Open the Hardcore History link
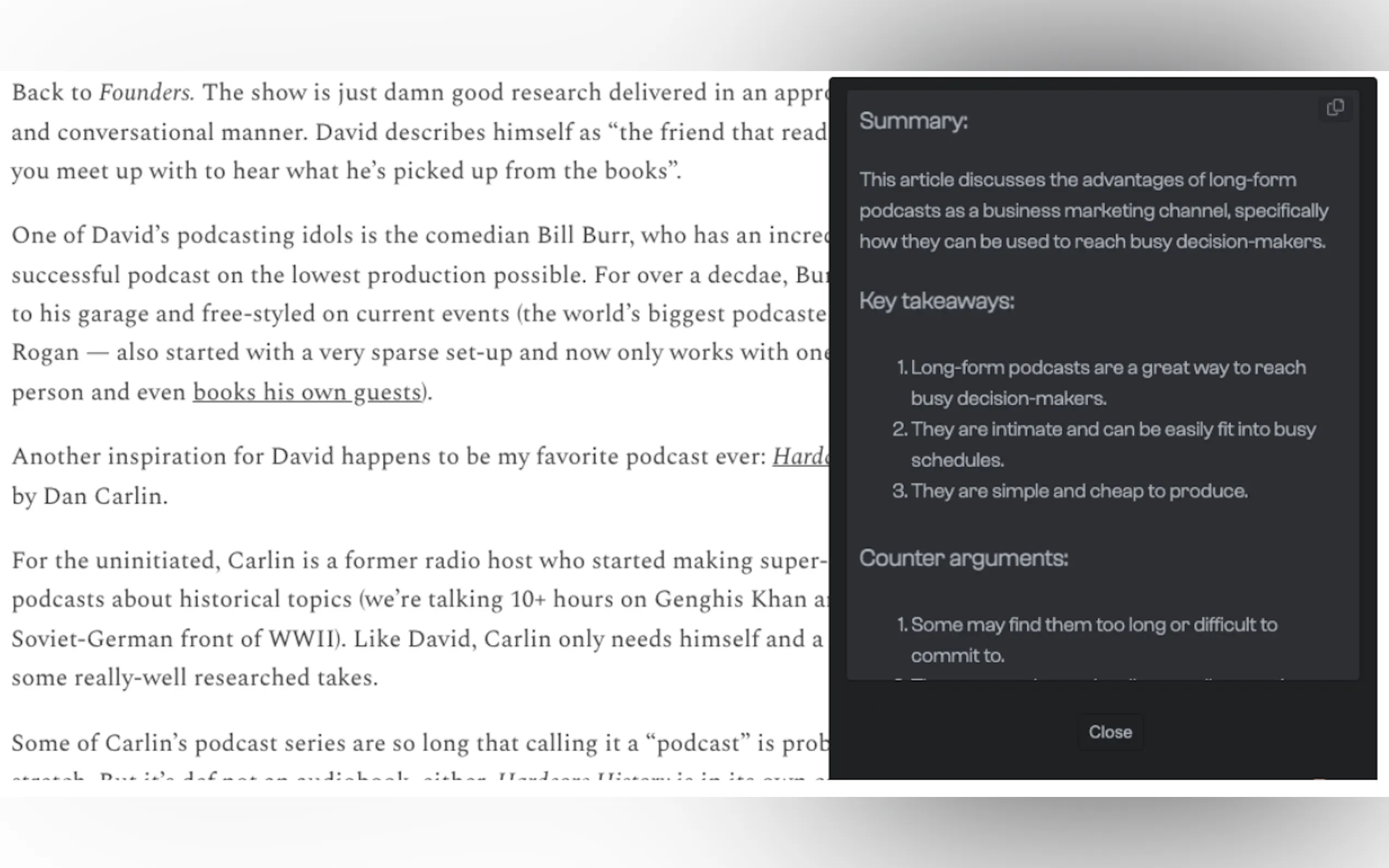The height and width of the screenshot is (868, 1389). pyautogui.click(x=801, y=457)
